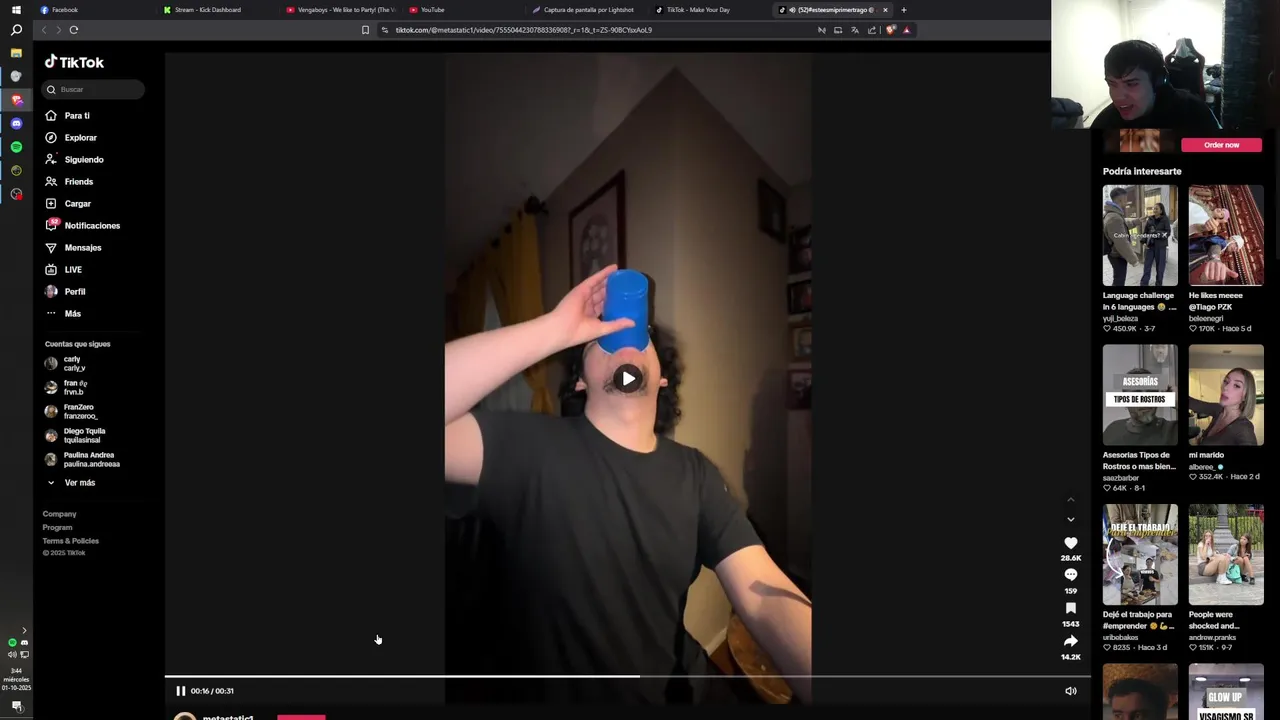Open the mi marido suggested video

point(1226,395)
